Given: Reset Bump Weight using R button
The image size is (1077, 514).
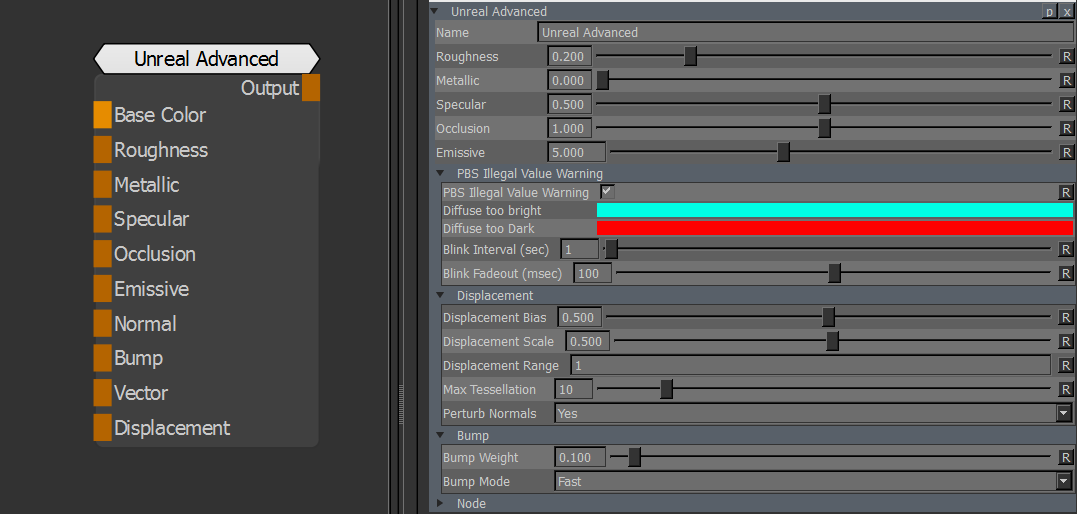Looking at the screenshot, I should 1066,458.
